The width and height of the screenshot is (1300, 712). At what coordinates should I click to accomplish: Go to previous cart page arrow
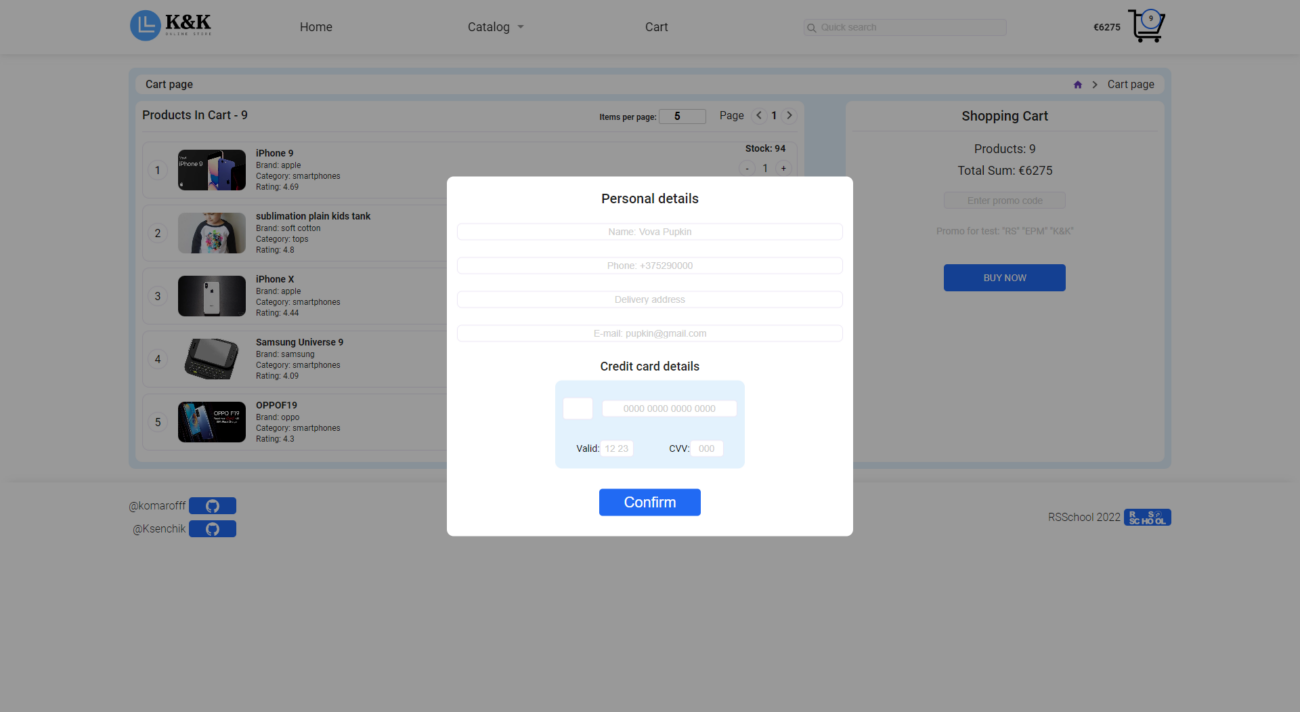(758, 116)
